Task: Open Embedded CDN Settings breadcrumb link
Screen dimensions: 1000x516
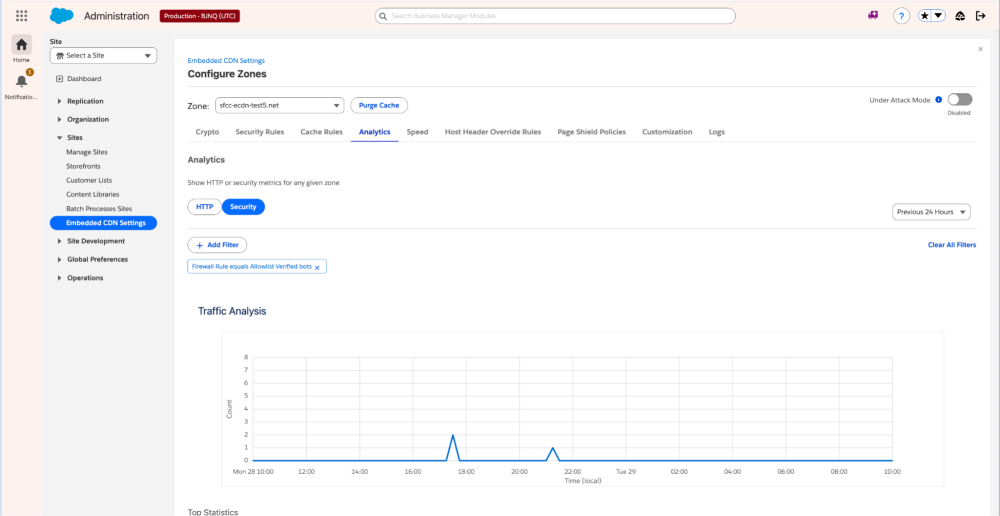Action: coord(226,61)
